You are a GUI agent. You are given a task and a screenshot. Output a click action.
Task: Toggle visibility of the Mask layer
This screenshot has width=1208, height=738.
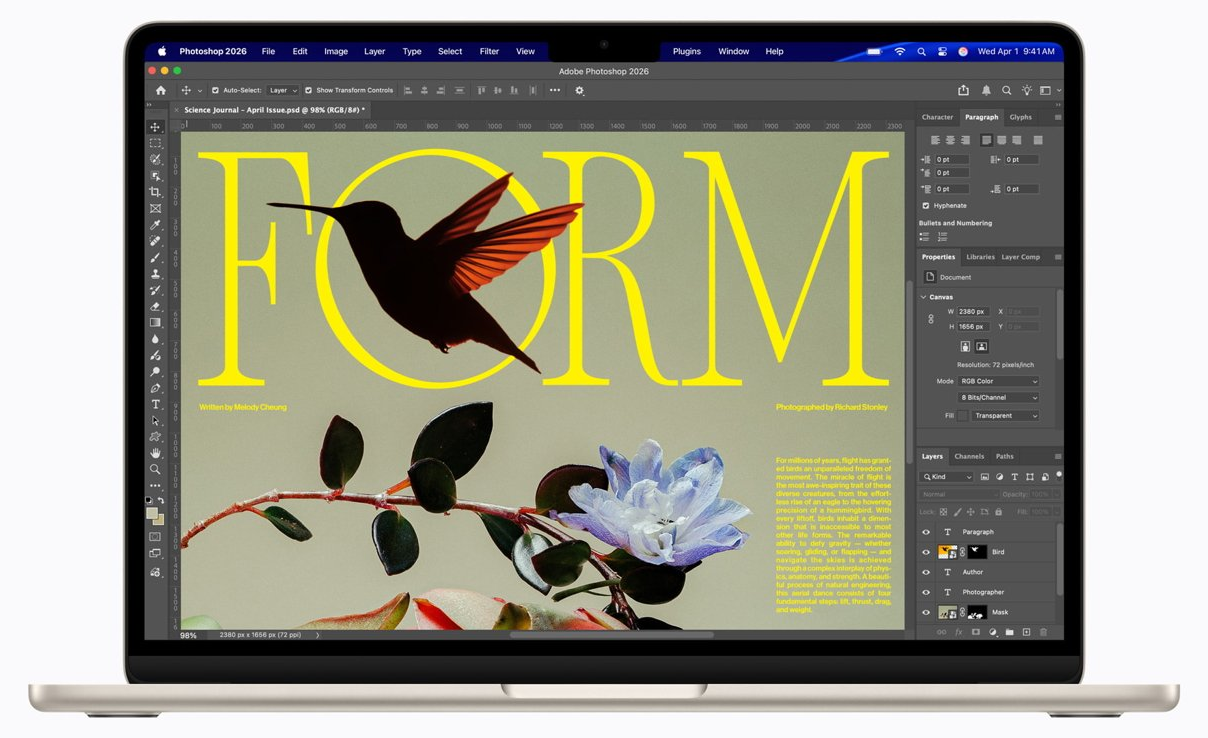pyautogui.click(x=925, y=612)
